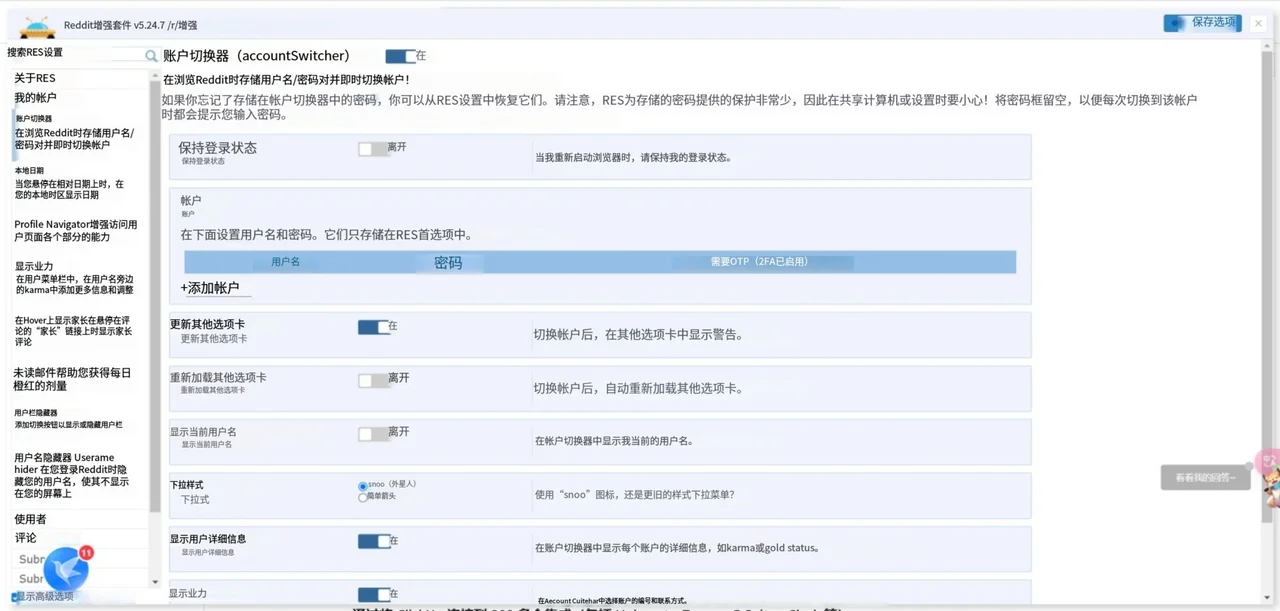Select Profile Navigator module in sidebar
Viewport: 1280px width, 611px height.
click(x=76, y=231)
